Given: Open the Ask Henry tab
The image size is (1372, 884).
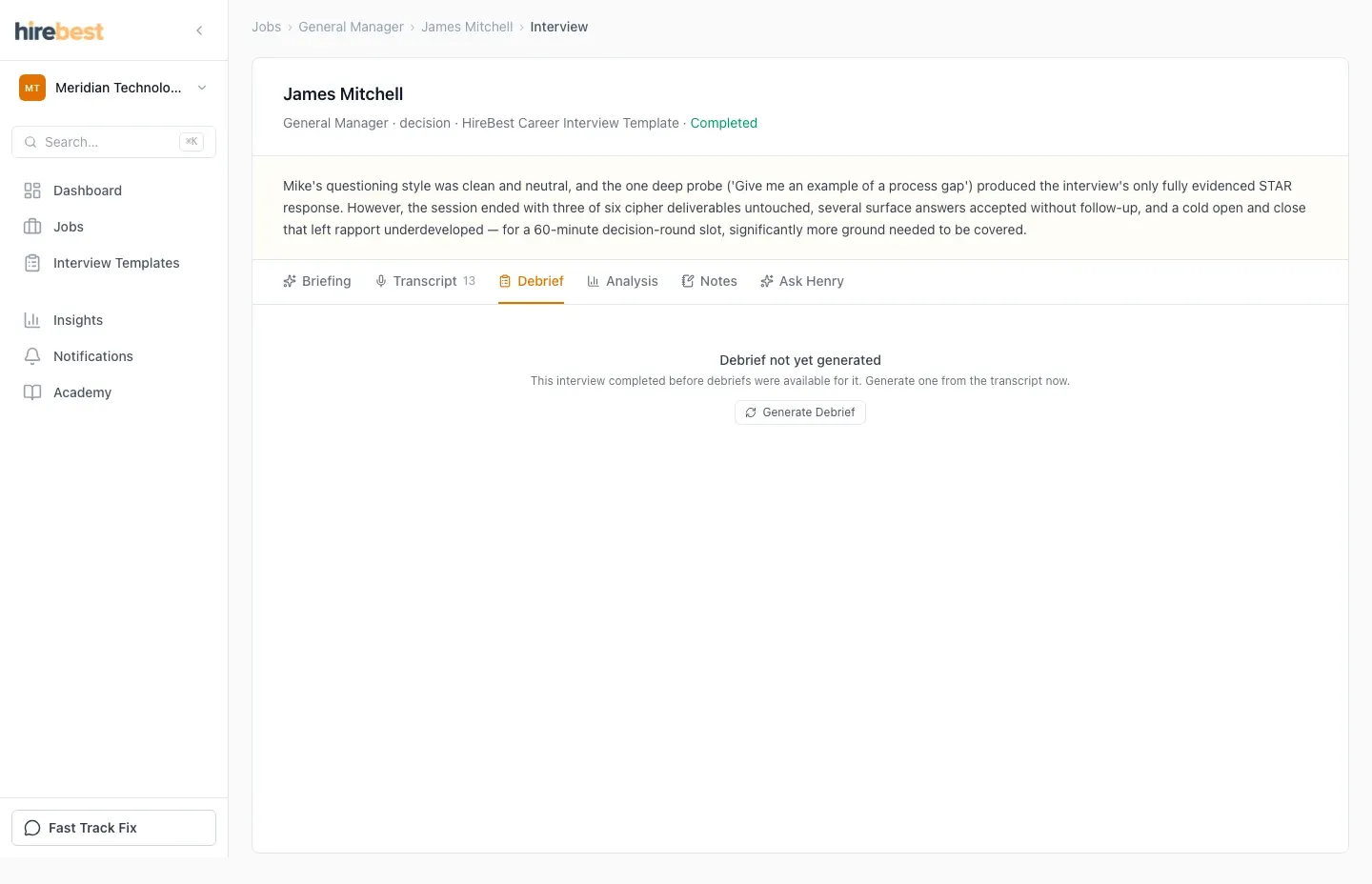Looking at the screenshot, I should 802,281.
